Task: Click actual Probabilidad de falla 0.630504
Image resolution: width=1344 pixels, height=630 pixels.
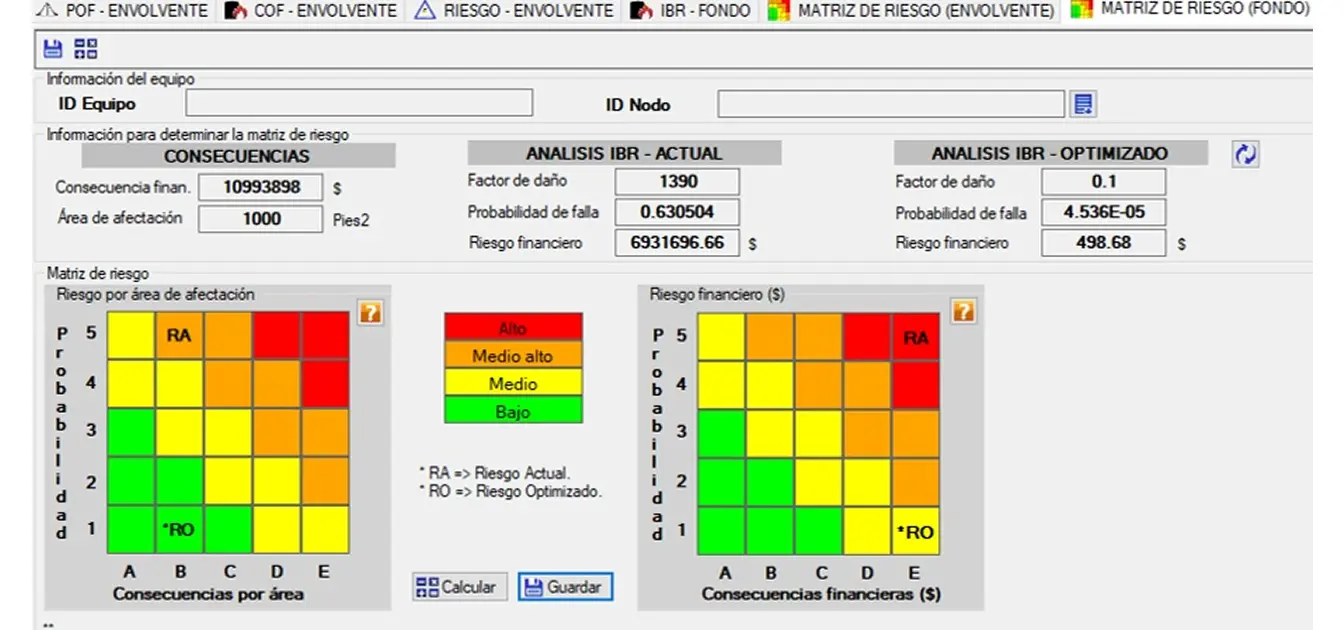Action: (677, 212)
